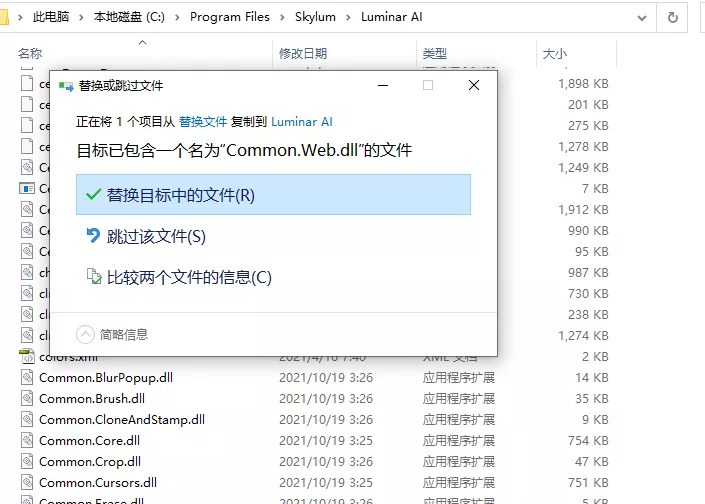Click the colors.xml file icon
Viewport: 705px width, 504px height.
click(27, 357)
